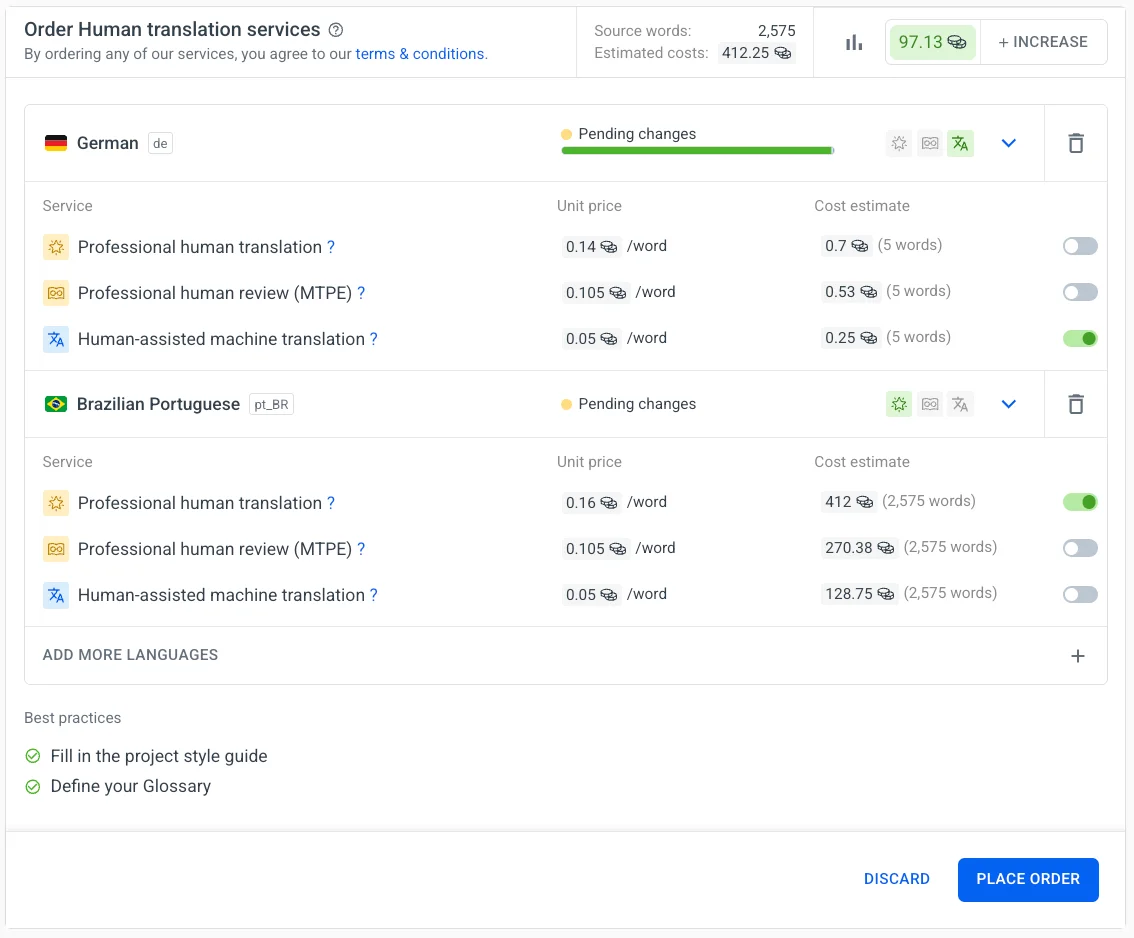Collapse the German section chevron
The width and height of the screenshot is (1134, 938).
click(1009, 143)
